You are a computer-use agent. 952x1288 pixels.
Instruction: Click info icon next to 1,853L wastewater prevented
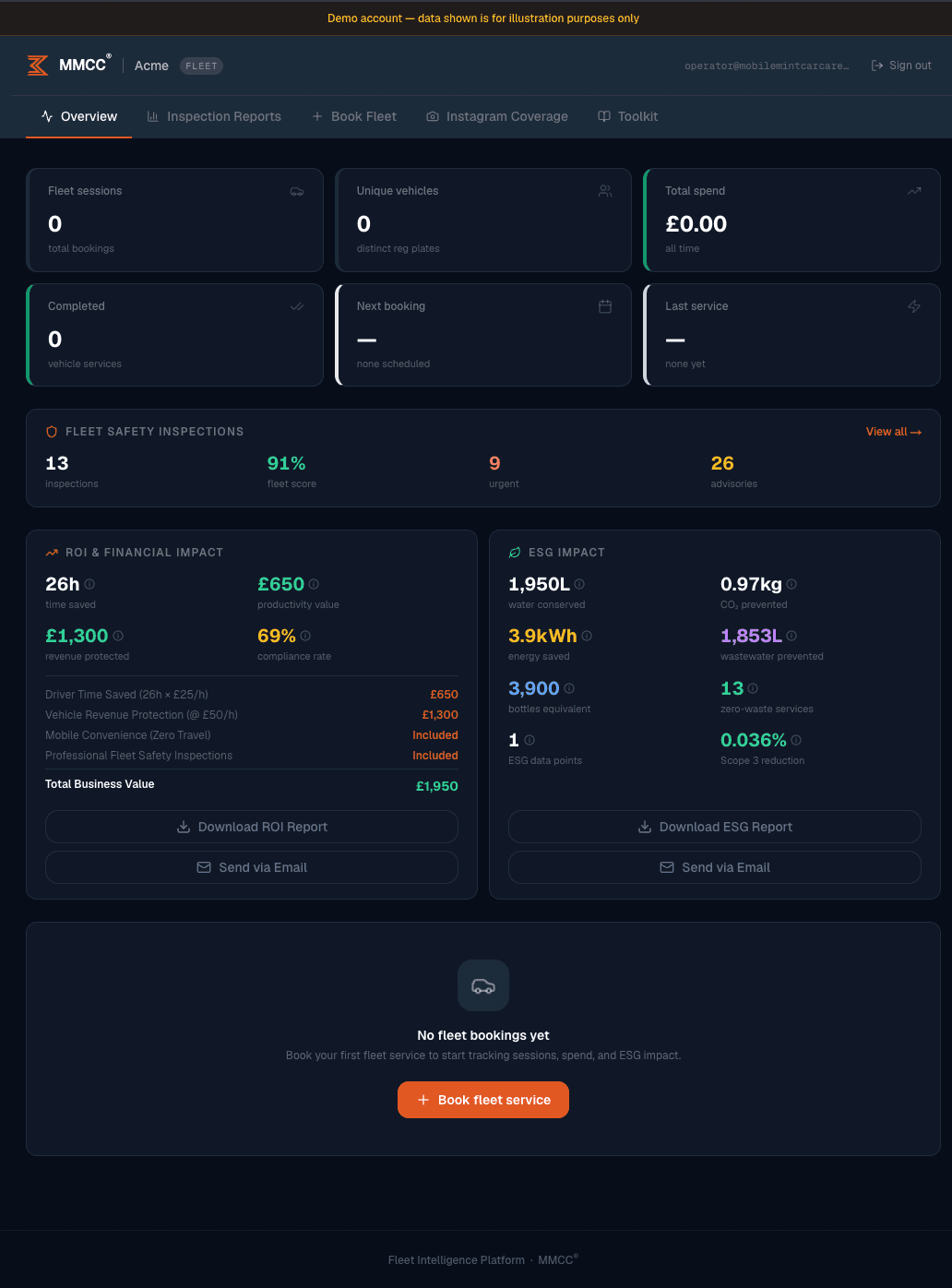point(791,636)
